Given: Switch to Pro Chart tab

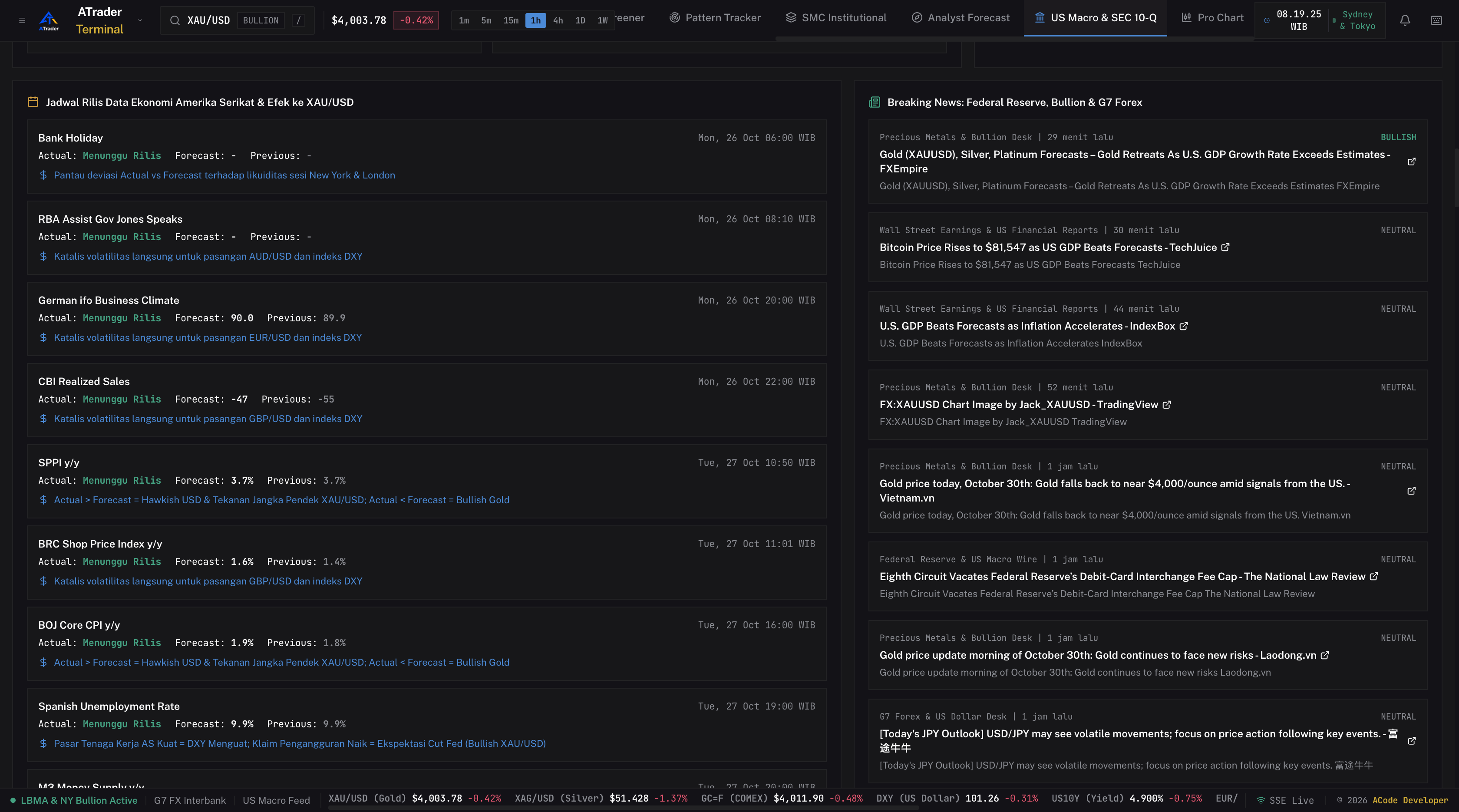Looking at the screenshot, I should point(1213,18).
